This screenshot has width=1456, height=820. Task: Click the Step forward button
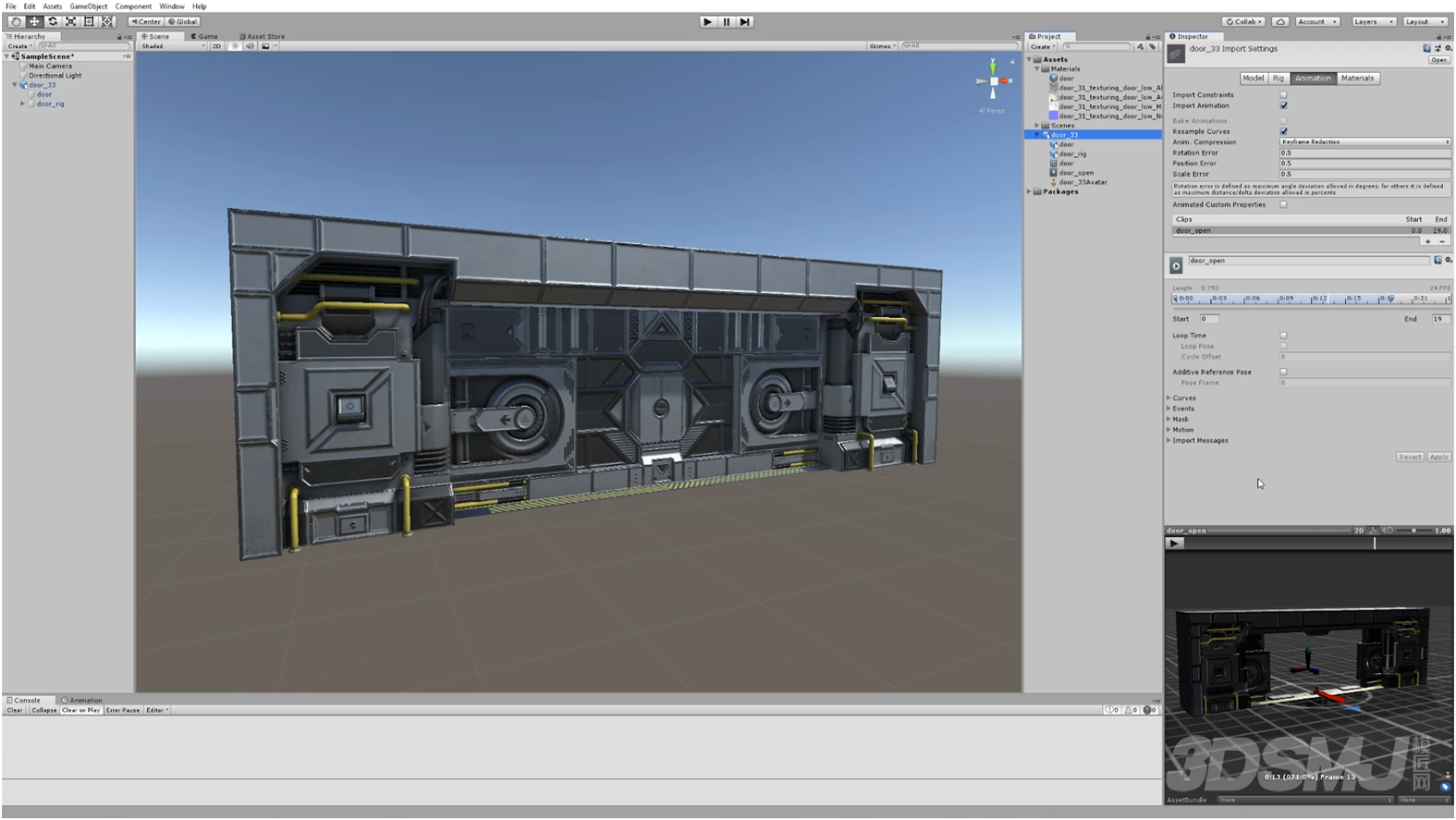745,21
